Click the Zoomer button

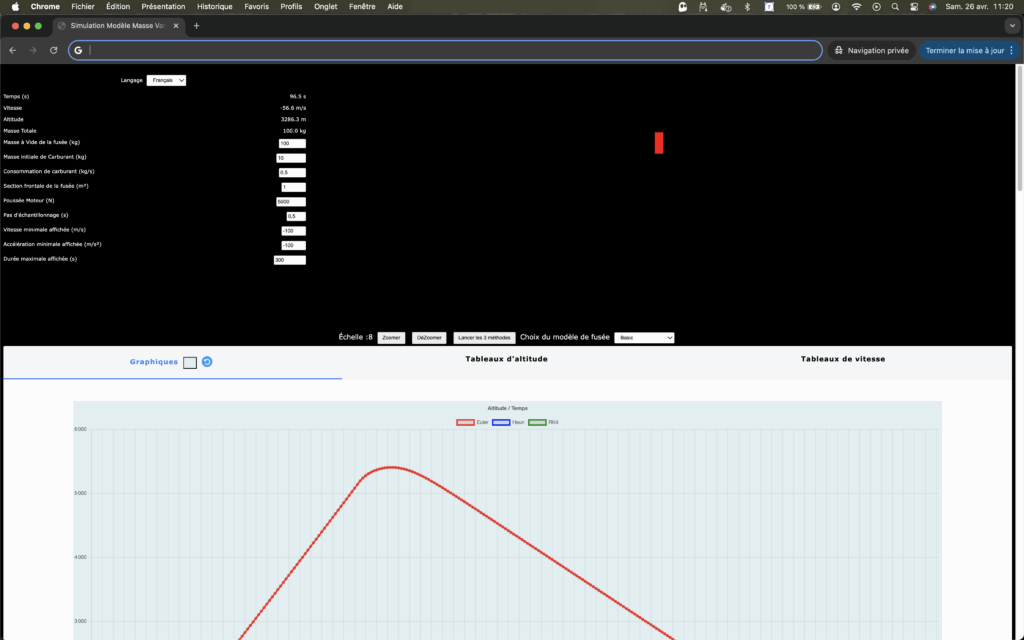[391, 338]
